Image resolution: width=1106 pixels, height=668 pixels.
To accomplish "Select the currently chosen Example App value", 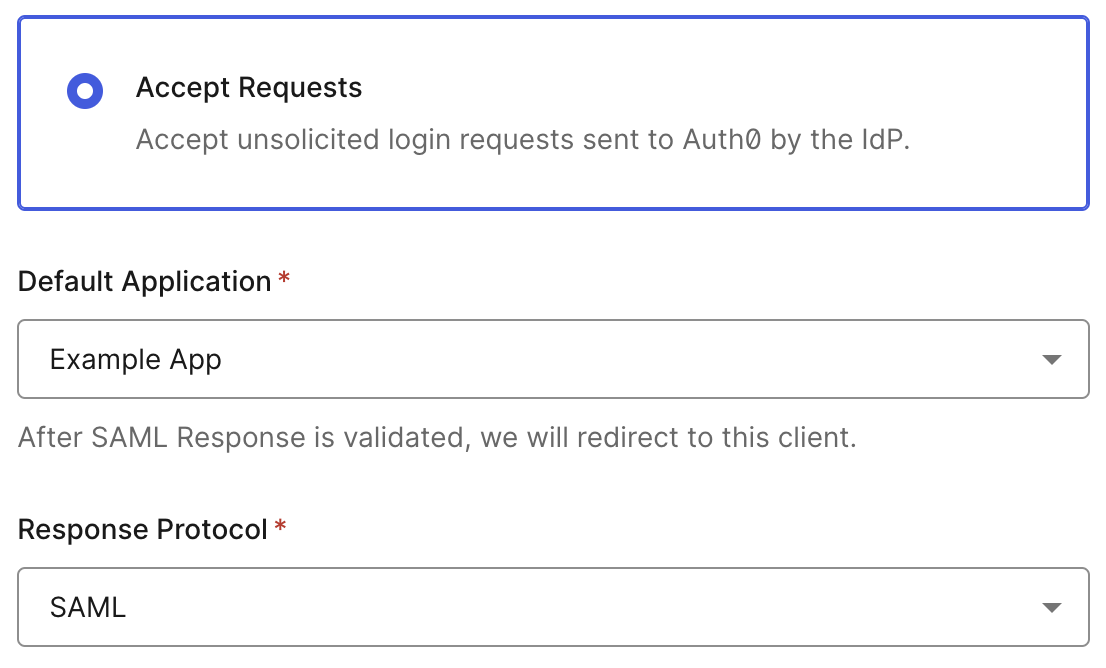I will 137,359.
